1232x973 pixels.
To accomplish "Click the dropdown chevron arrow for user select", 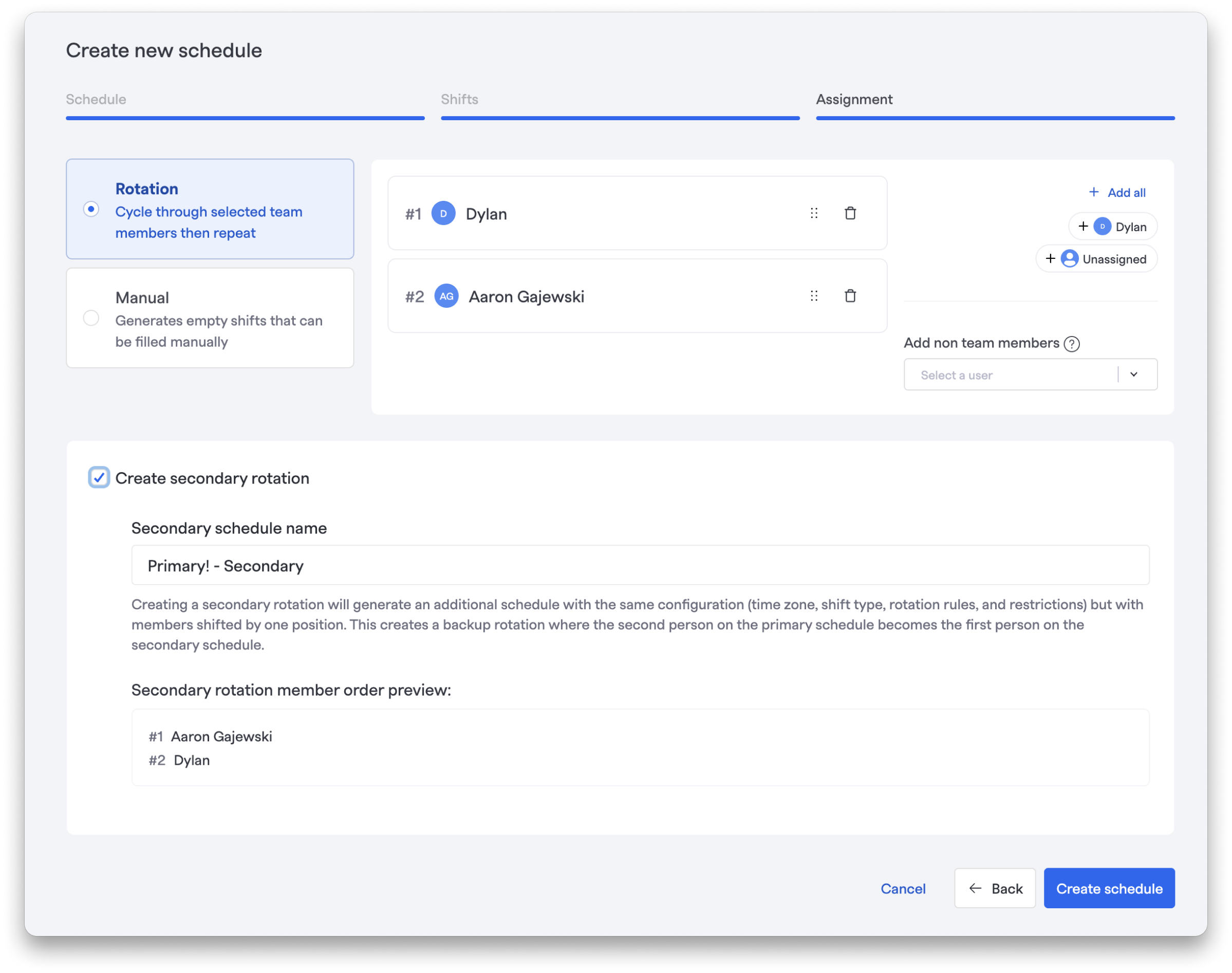I will coord(1133,375).
